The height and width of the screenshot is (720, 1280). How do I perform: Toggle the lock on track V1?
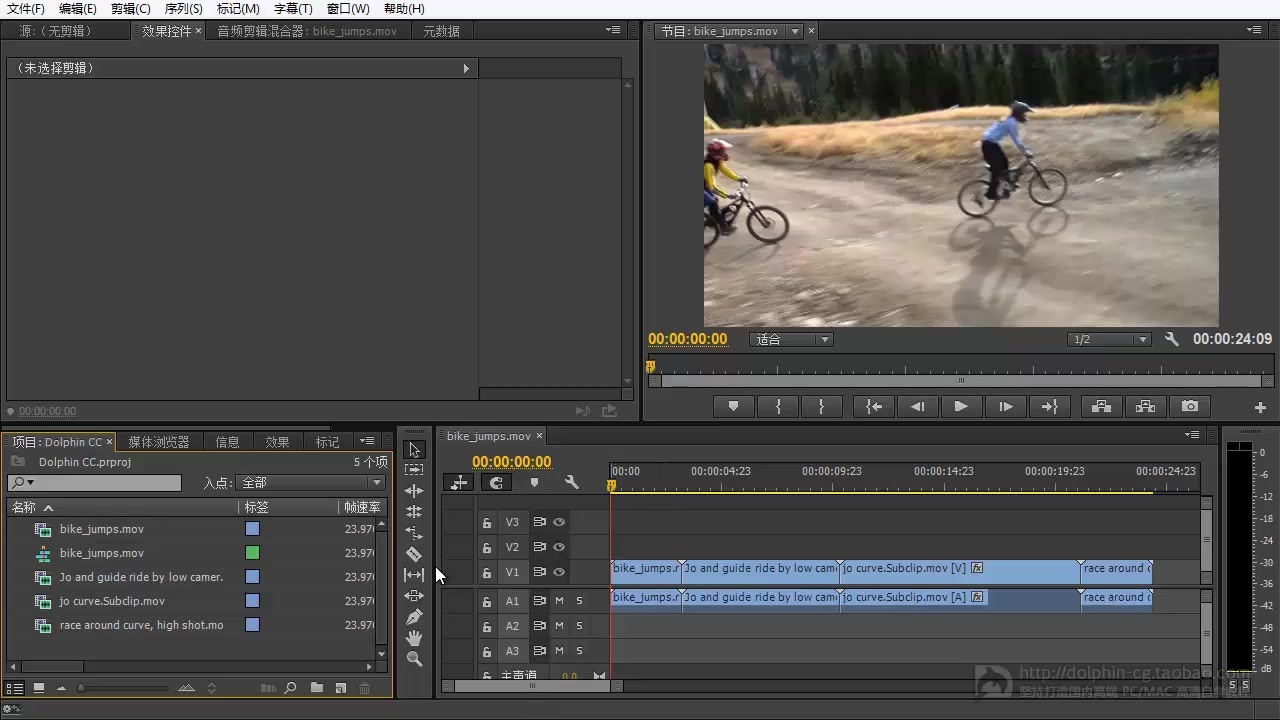coord(487,573)
